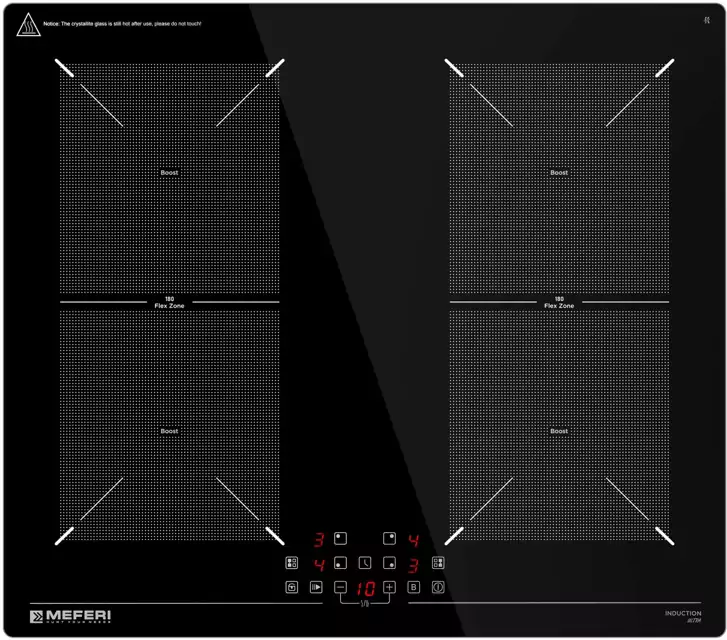The width and height of the screenshot is (727, 640).
Task: Tap the Boost label on lower-left zone
Action: coord(169,431)
